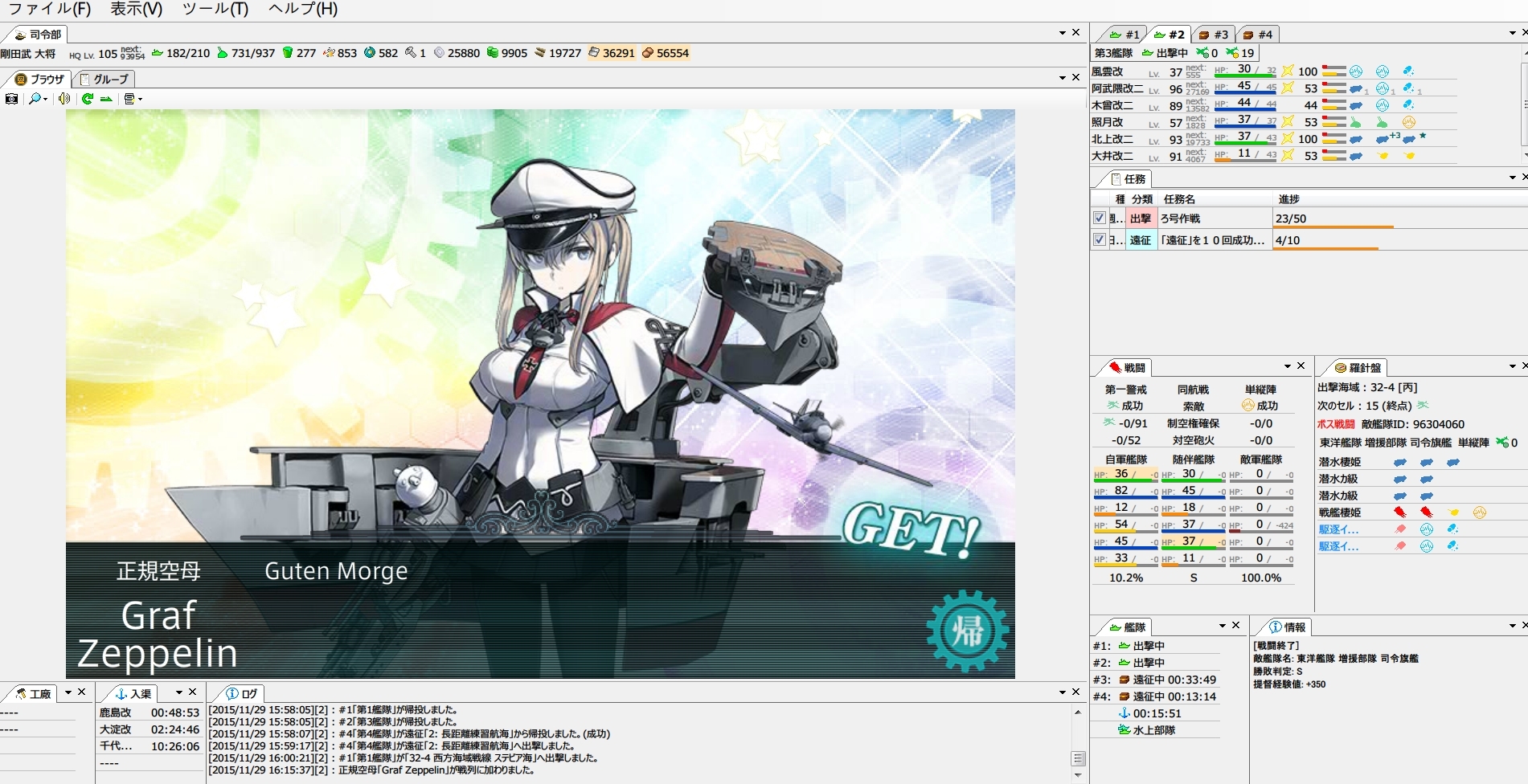This screenshot has height=784, width=1528.
Task: Refresh the browser with the green arrow icon
Action: point(87,99)
